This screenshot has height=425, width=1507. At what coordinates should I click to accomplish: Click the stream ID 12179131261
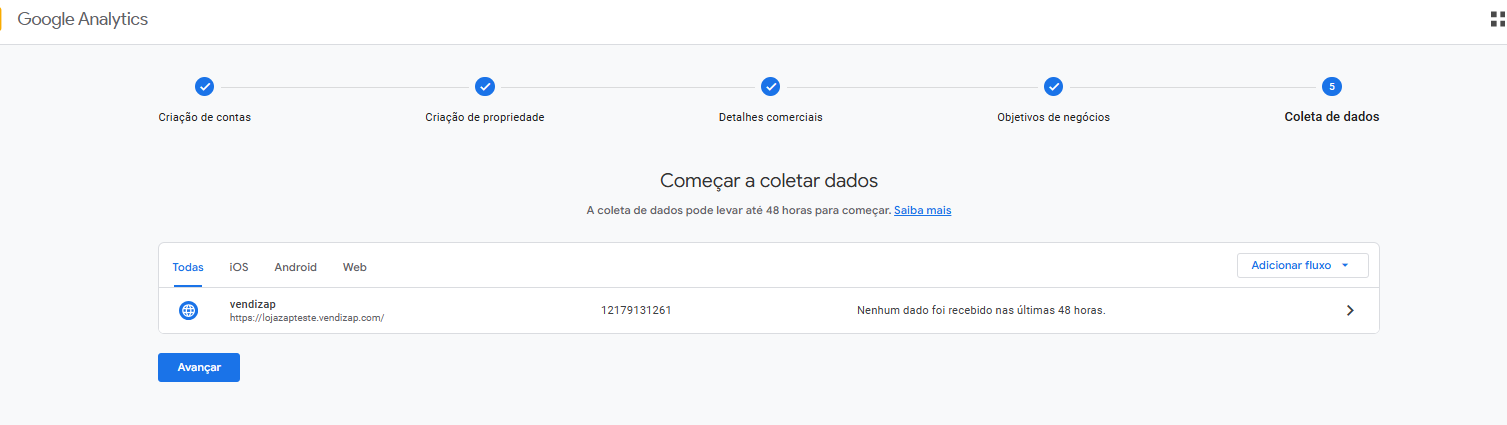click(x=636, y=310)
